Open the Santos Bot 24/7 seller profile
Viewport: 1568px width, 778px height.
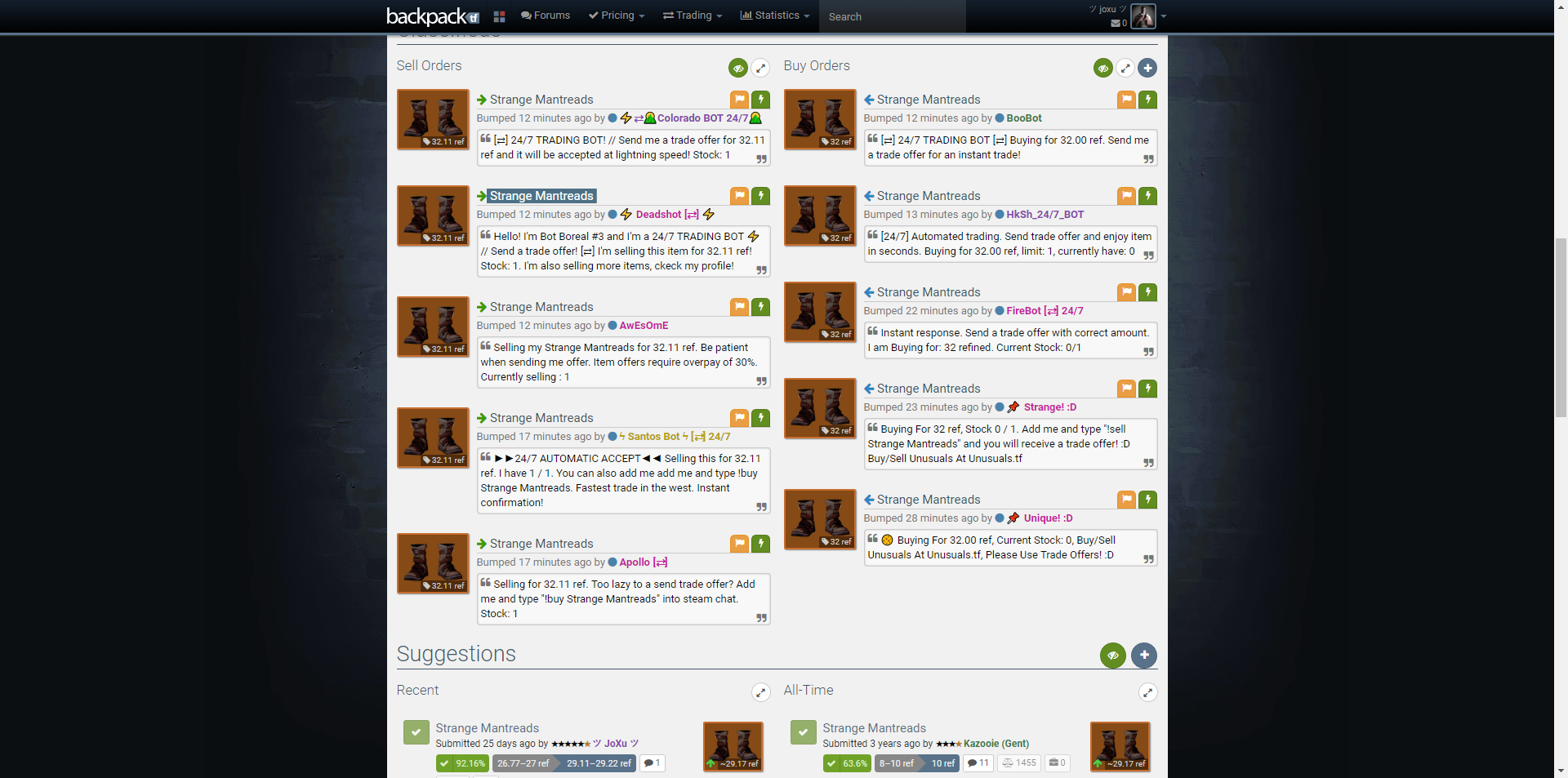(x=675, y=437)
